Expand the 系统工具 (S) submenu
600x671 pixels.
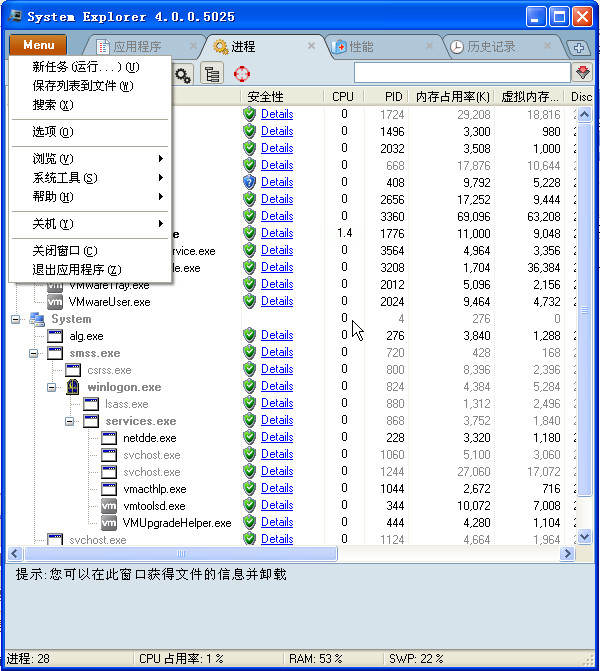(x=90, y=178)
